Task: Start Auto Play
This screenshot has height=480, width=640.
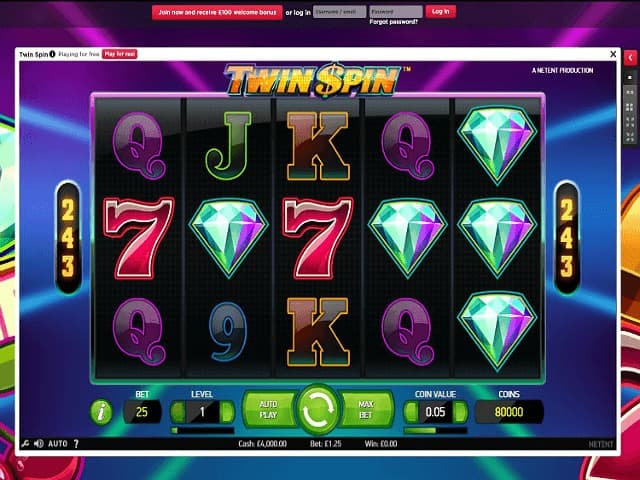Action: point(269,409)
